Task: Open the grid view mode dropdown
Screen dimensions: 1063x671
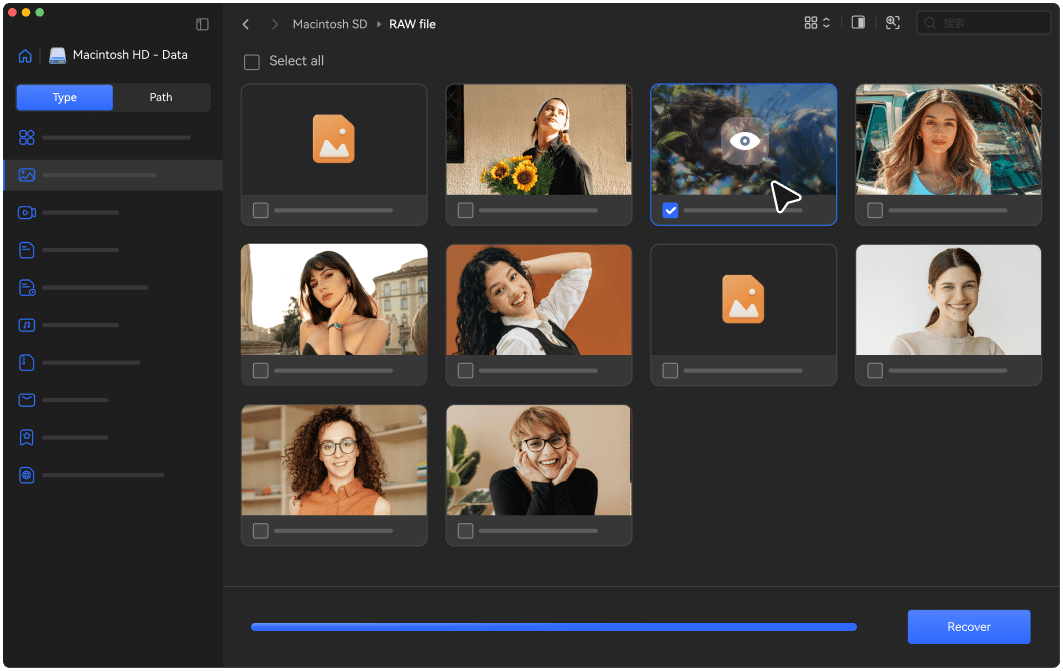Action: click(817, 23)
